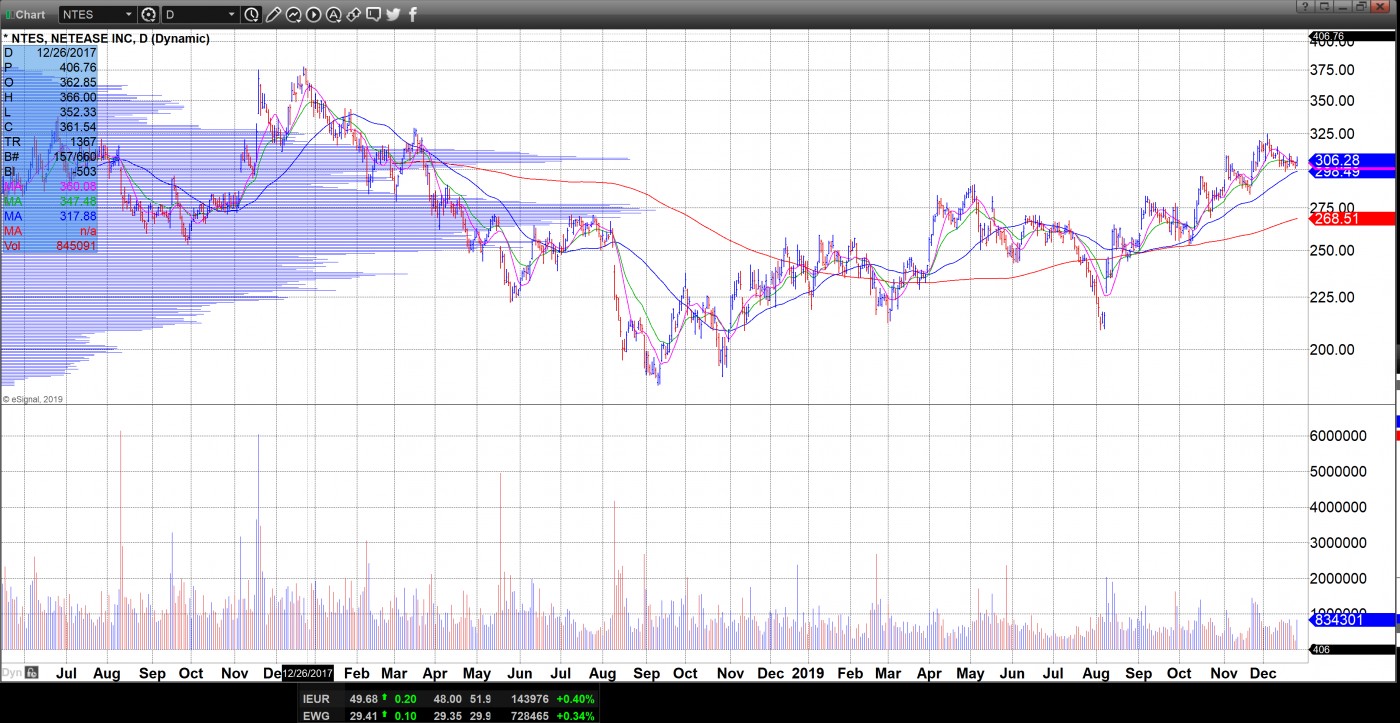
Task: Click the 268.51 red moving average label
Action: click(1353, 218)
